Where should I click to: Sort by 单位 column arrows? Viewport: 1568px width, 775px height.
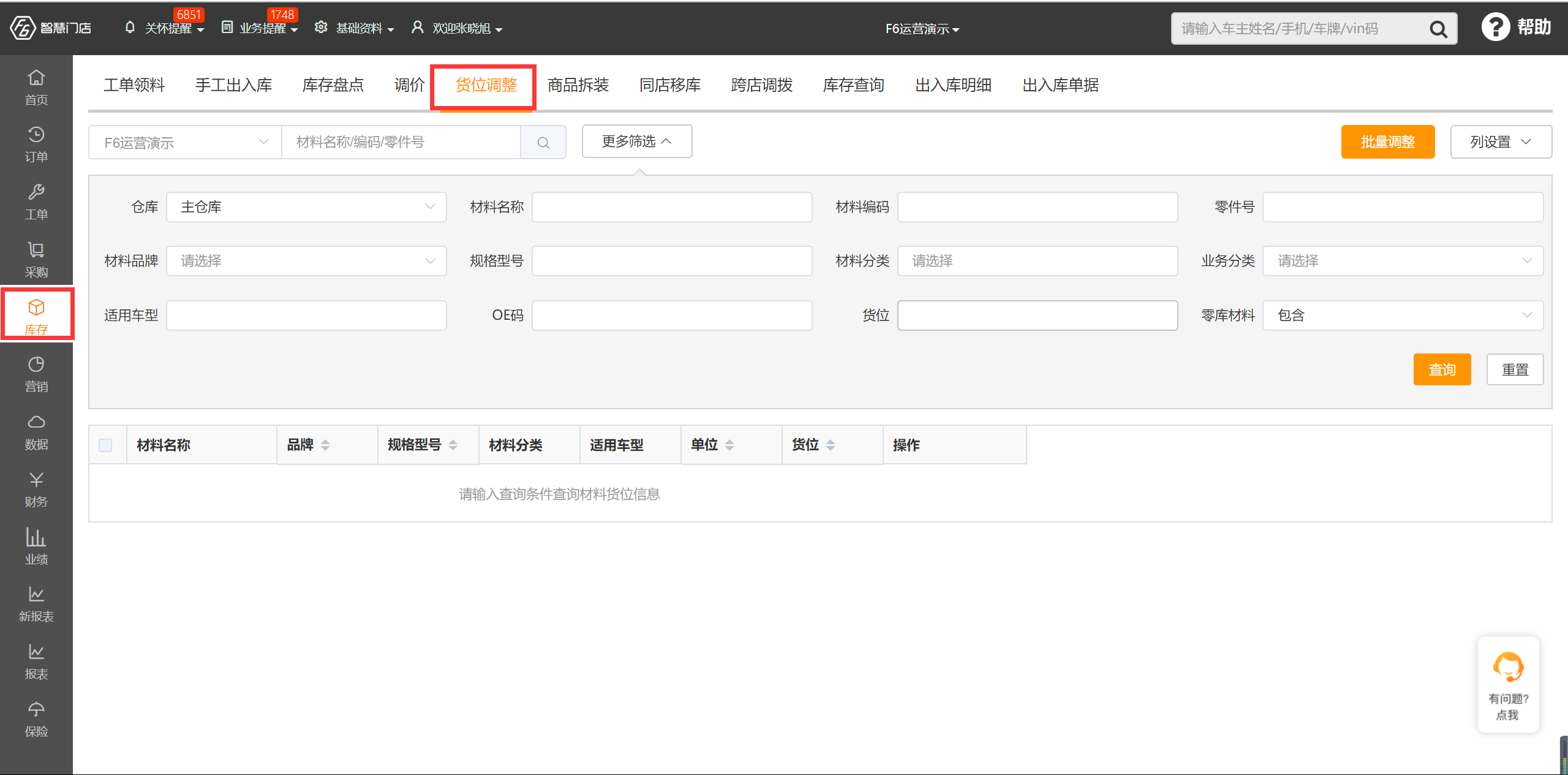point(729,445)
